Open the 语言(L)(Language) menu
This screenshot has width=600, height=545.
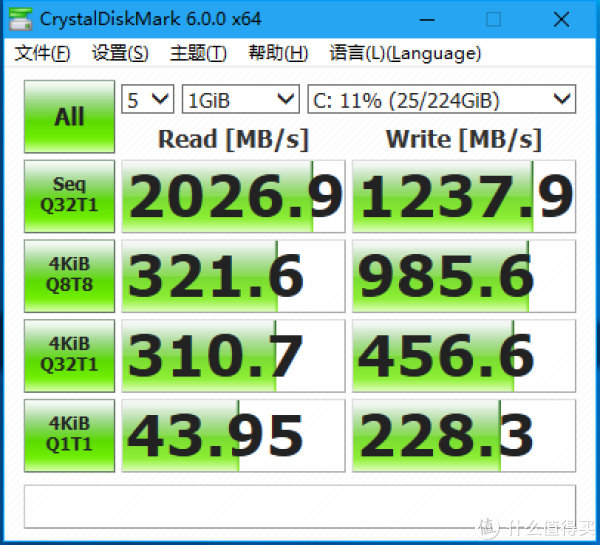(x=405, y=53)
